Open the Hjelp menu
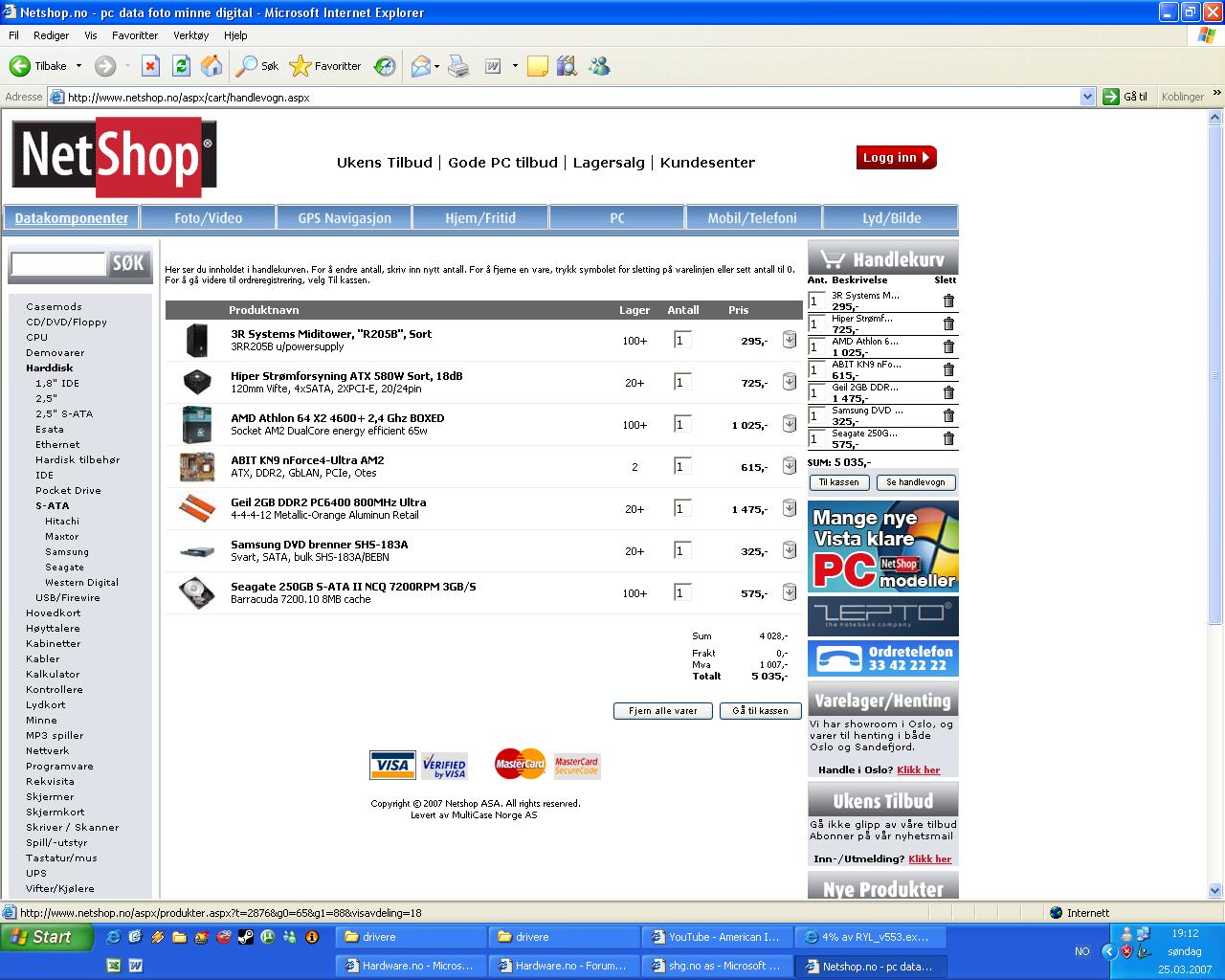Screen dimensions: 1225x980 235,35
